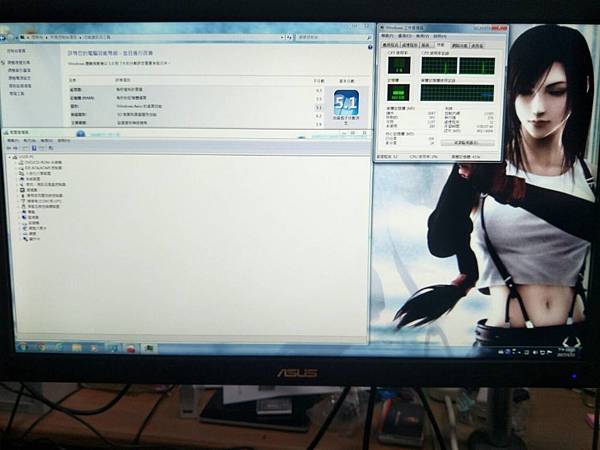Open the Services tab in Task Manager

point(426,45)
